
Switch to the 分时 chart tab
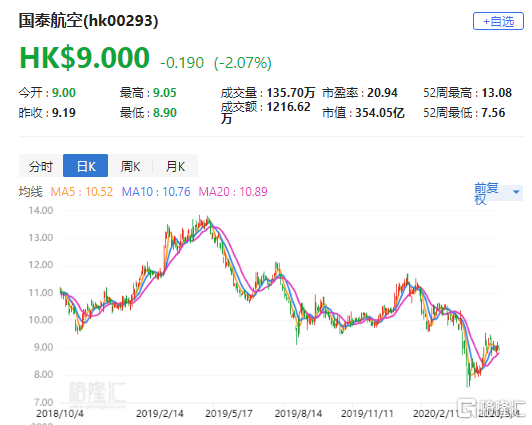(41, 166)
